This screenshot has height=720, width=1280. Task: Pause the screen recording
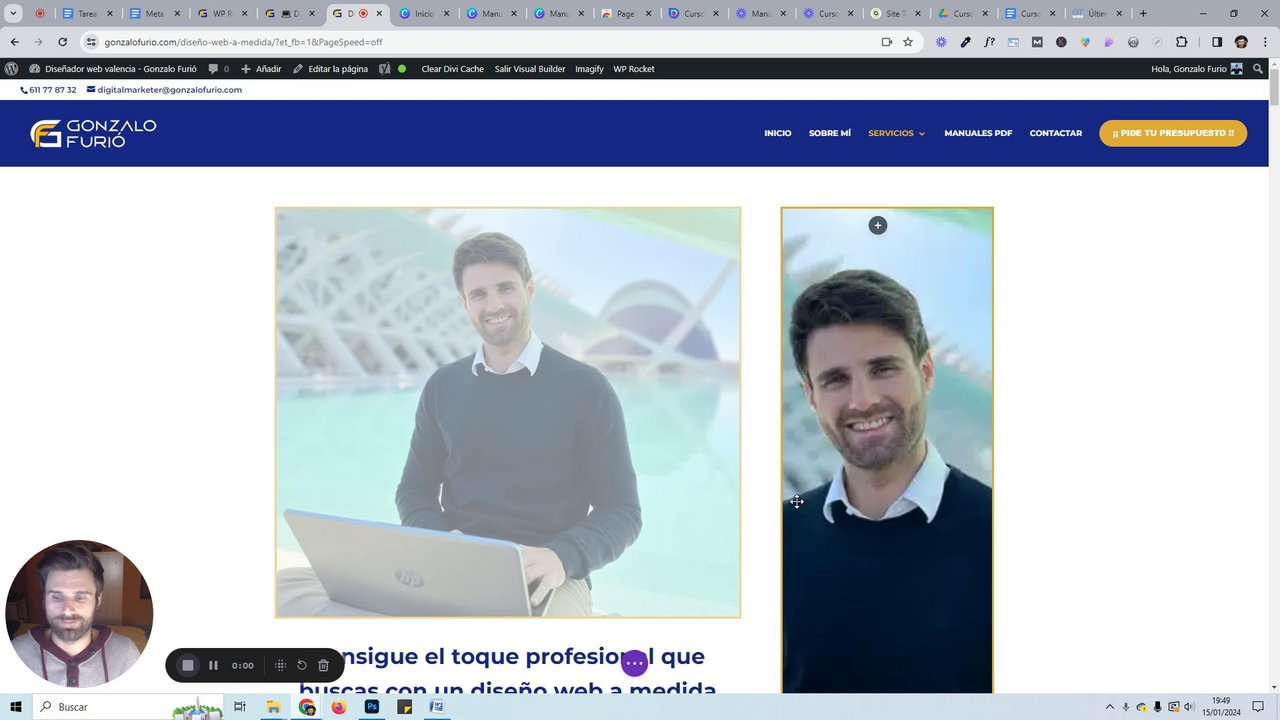pos(213,665)
